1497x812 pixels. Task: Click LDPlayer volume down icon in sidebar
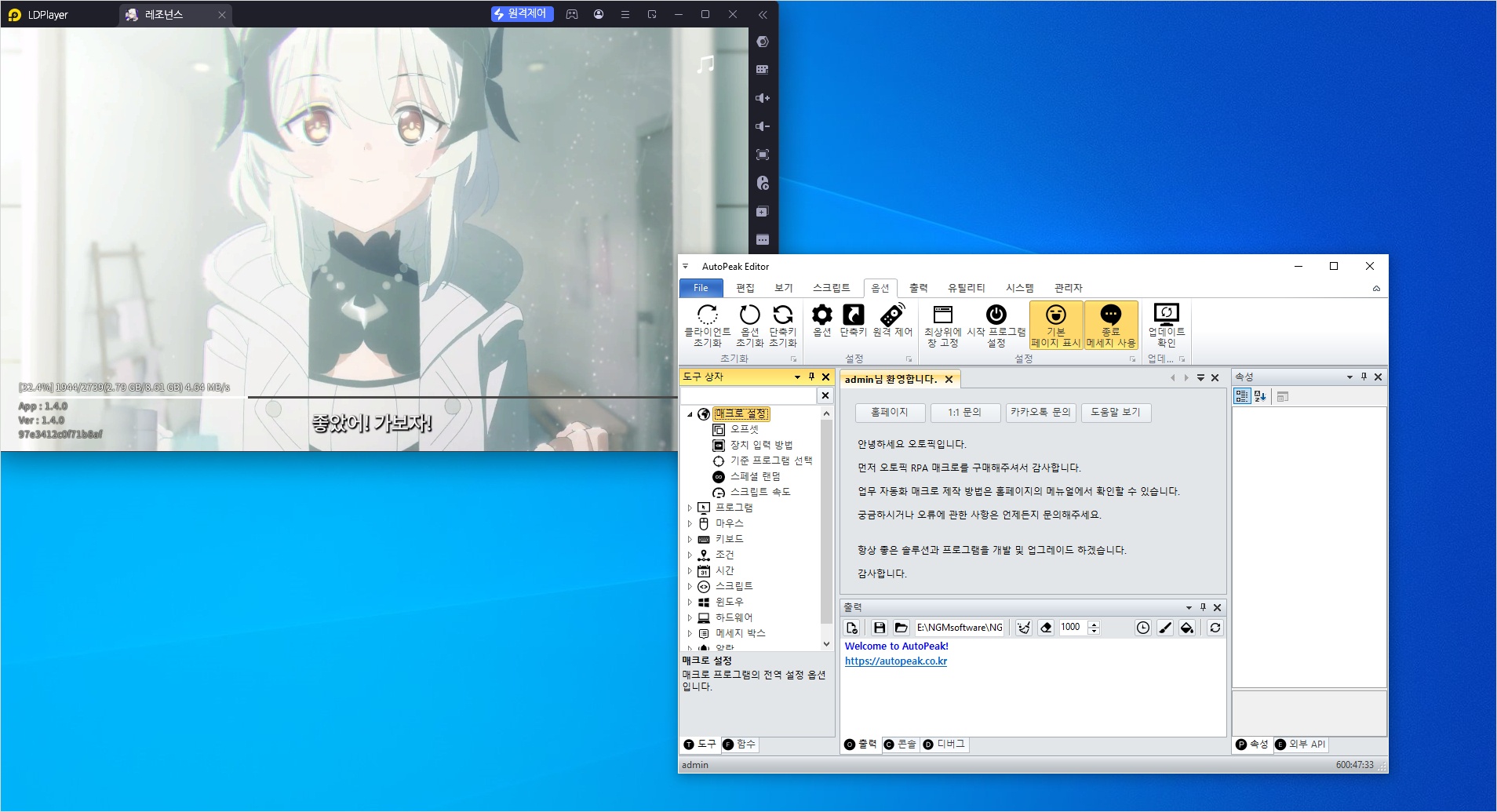(763, 126)
